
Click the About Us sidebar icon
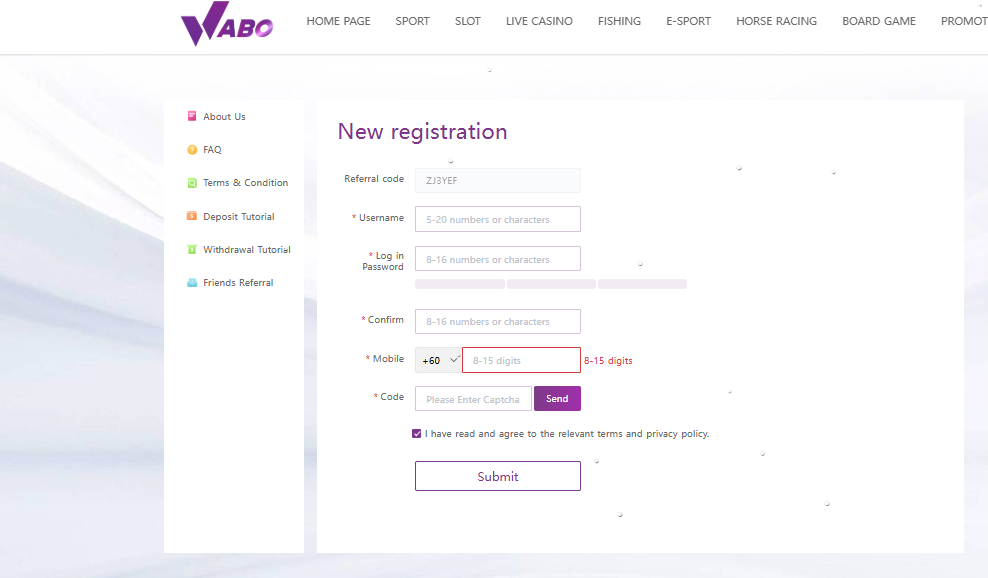192,116
